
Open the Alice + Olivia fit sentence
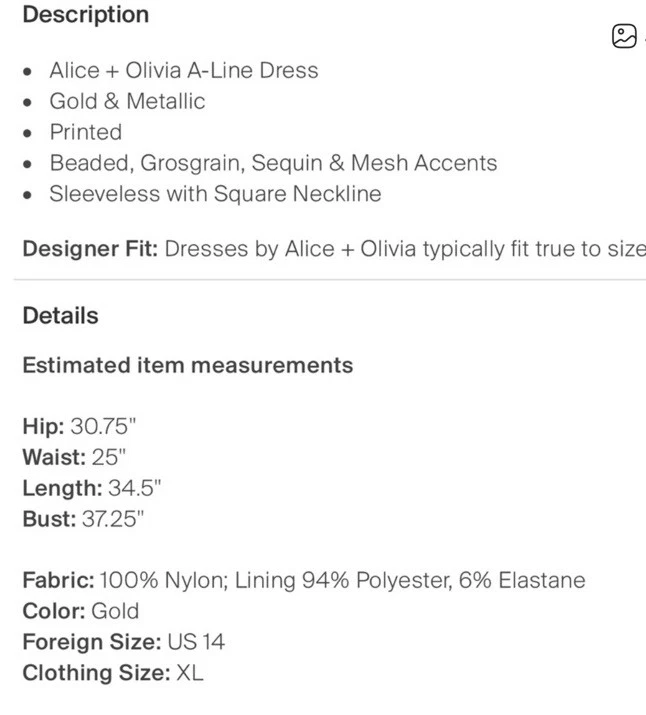pos(405,249)
